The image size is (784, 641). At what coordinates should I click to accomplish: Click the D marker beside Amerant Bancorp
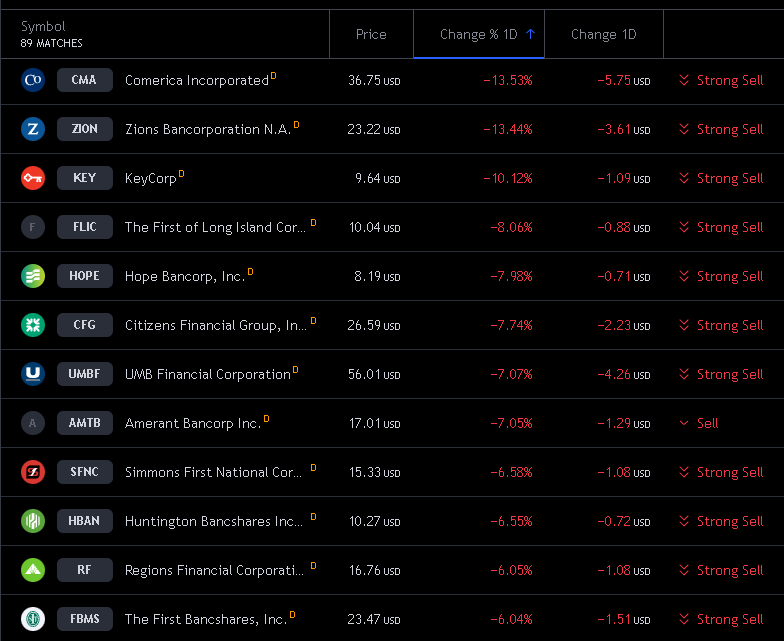[x=266, y=419]
